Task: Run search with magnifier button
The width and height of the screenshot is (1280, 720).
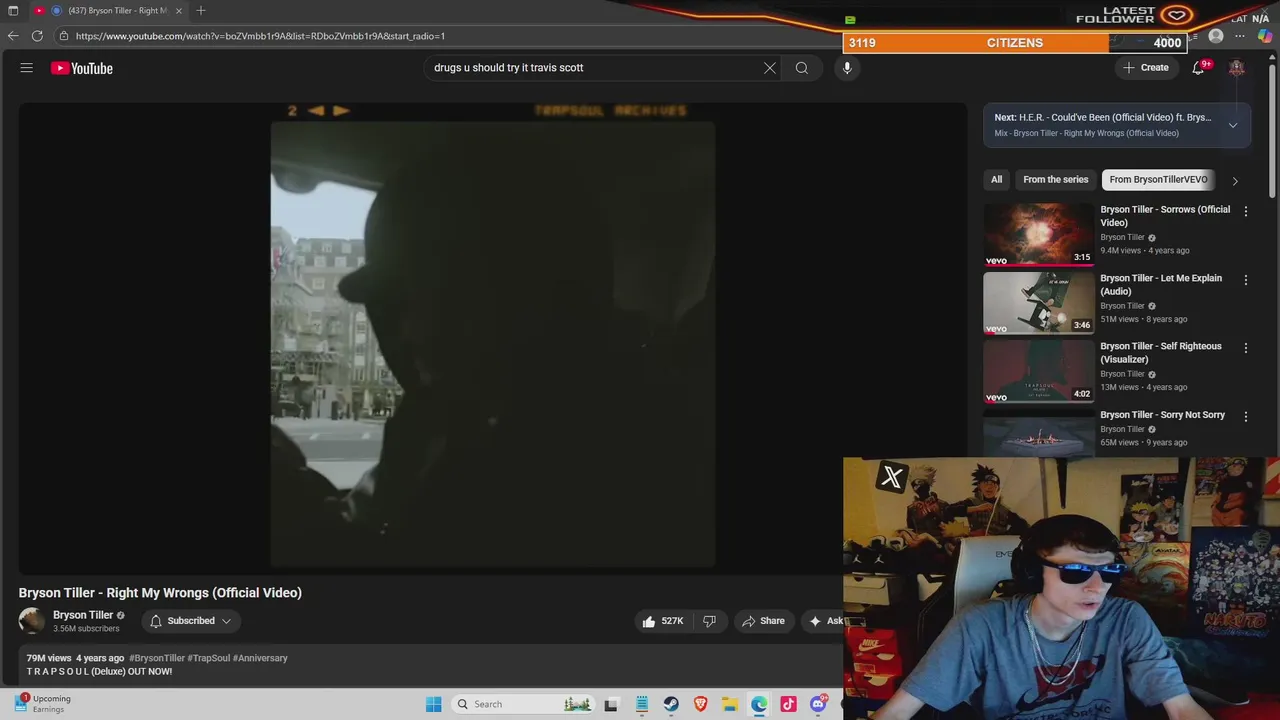Action: coord(802,68)
